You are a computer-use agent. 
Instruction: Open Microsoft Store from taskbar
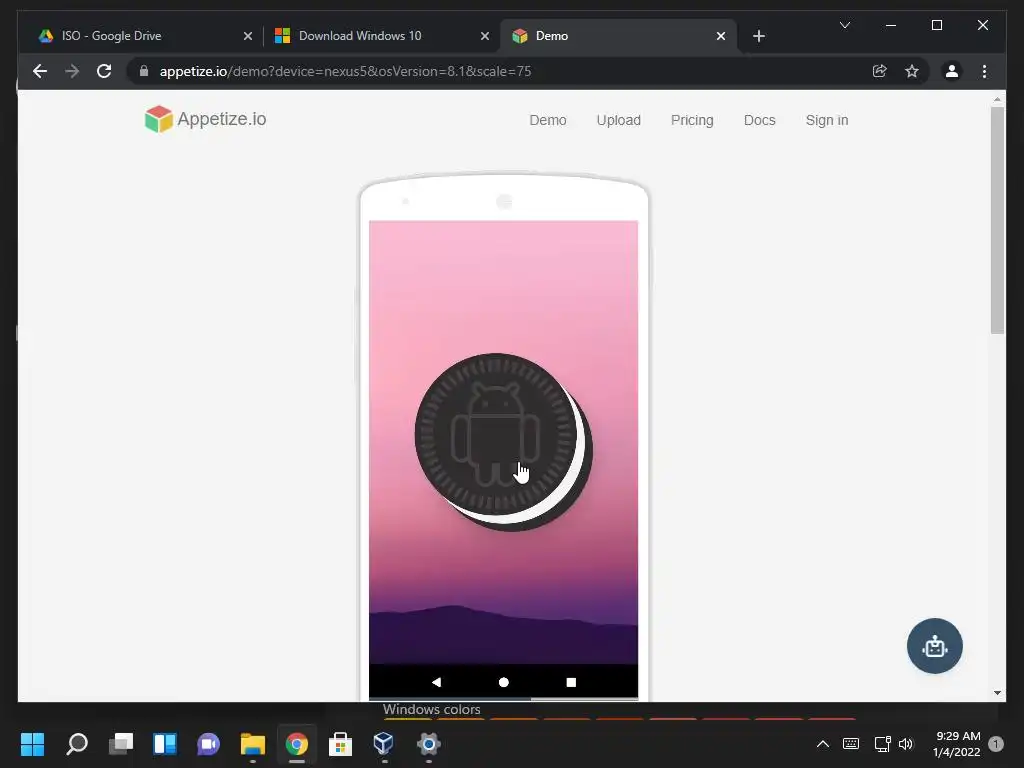click(340, 744)
